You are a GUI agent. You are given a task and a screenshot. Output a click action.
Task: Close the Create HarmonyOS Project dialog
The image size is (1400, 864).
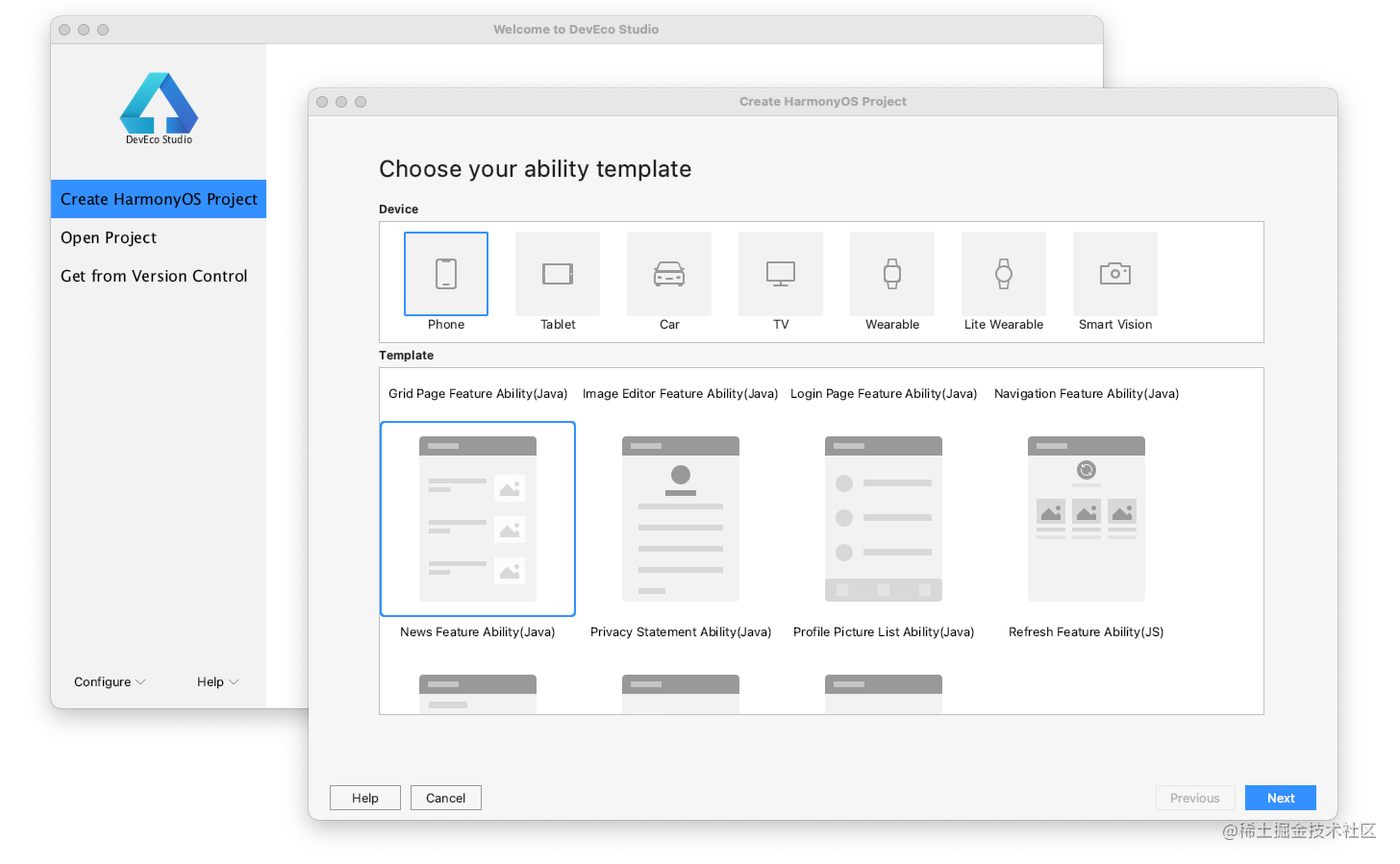[322, 102]
